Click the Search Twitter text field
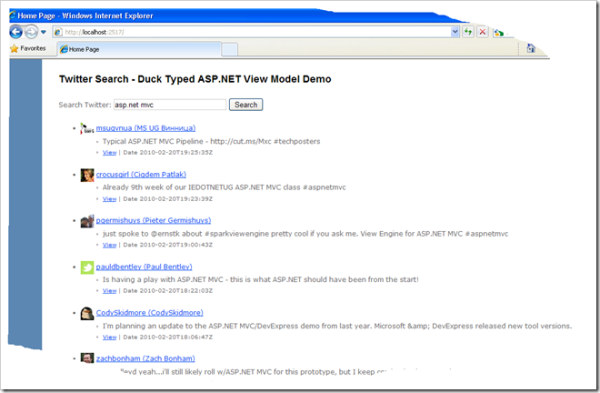600x393 pixels. point(170,105)
